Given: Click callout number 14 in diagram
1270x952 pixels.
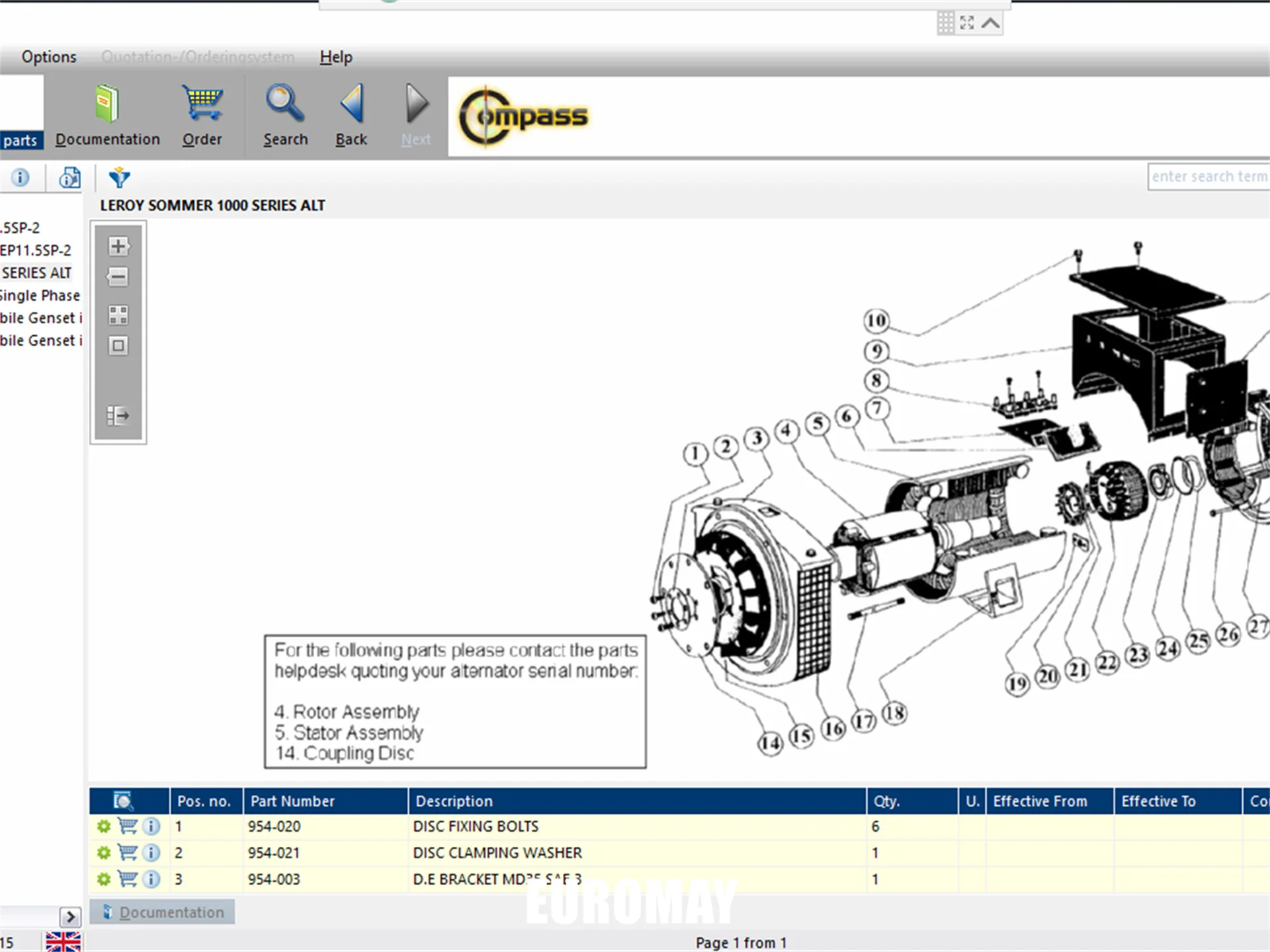Looking at the screenshot, I should pyautogui.click(x=770, y=743).
